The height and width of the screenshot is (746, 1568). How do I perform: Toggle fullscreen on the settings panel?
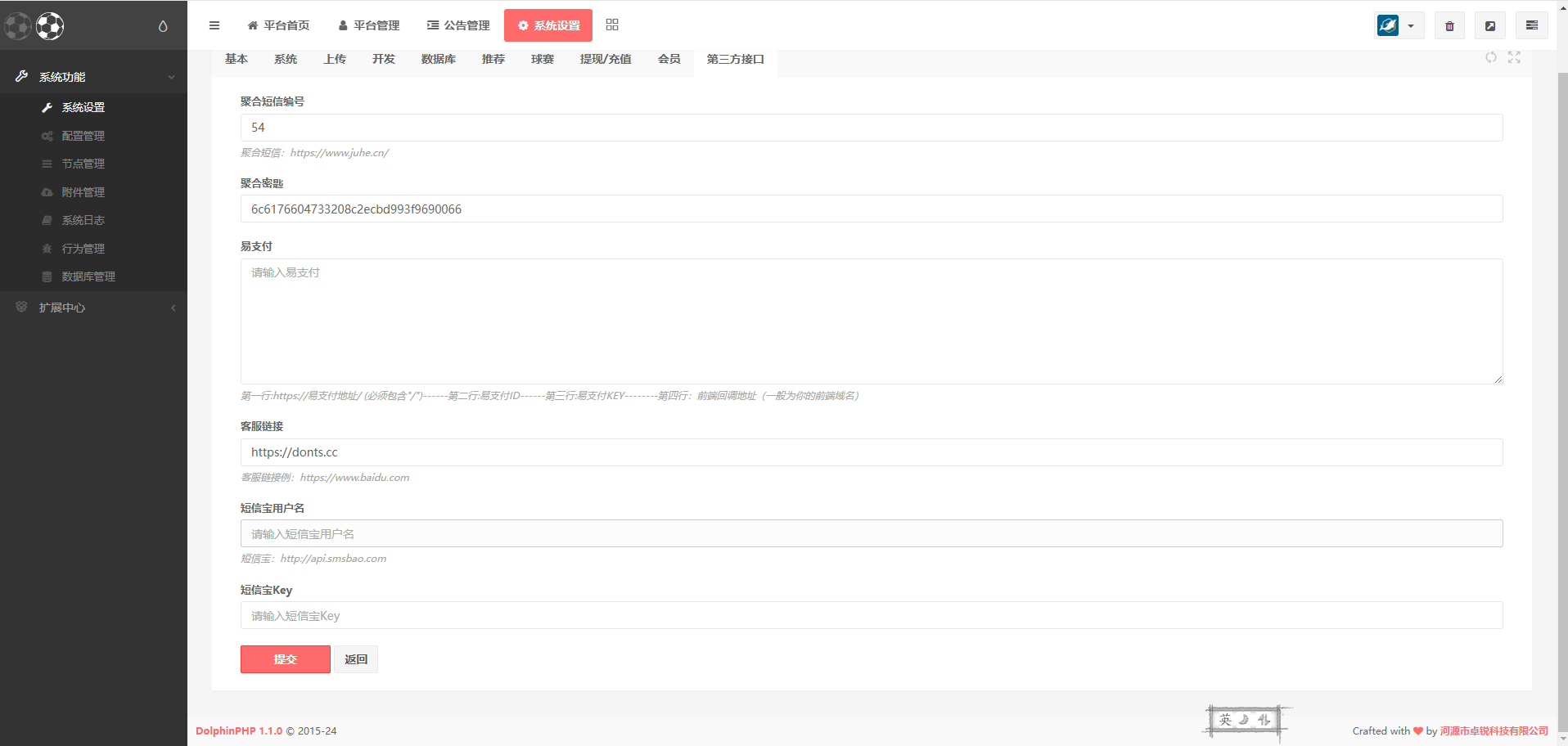point(1514,57)
